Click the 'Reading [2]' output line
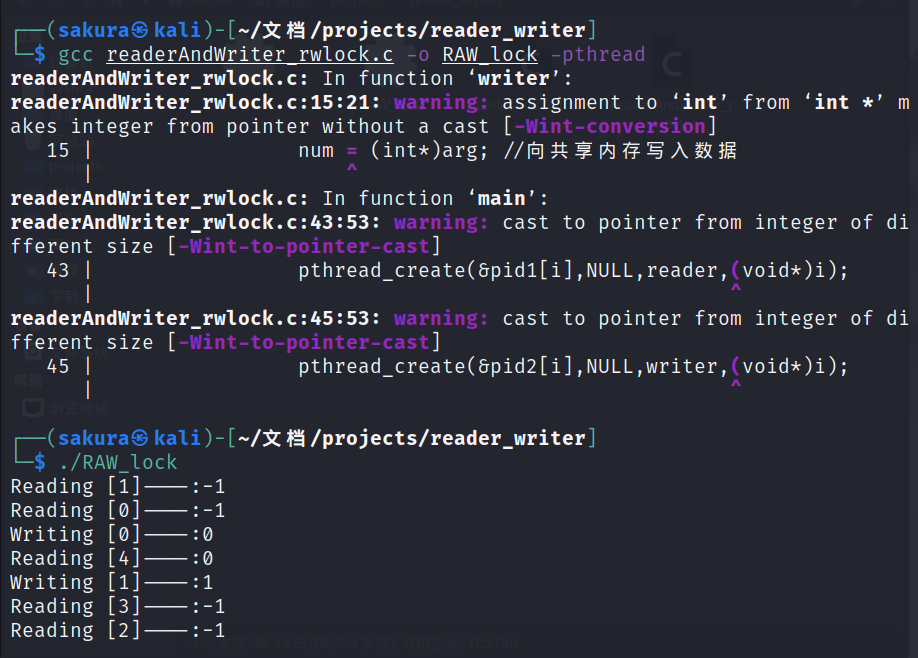Screen dimensions: 918x658 click(117, 630)
